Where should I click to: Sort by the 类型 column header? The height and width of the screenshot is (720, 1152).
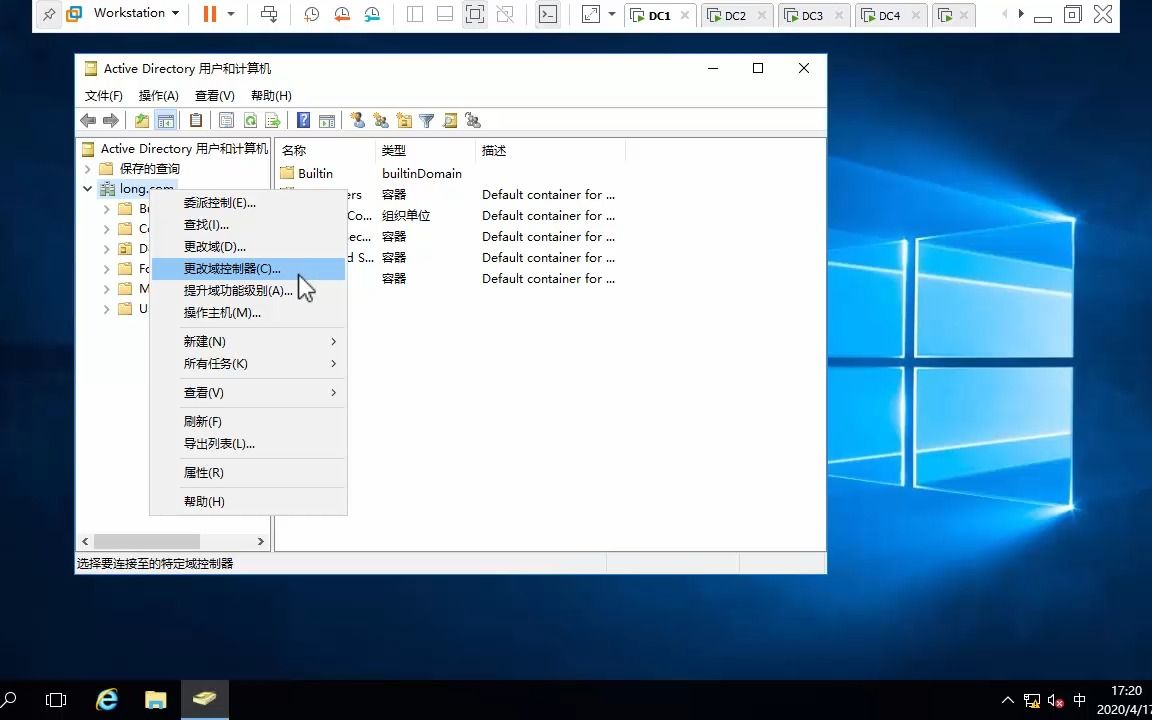425,151
